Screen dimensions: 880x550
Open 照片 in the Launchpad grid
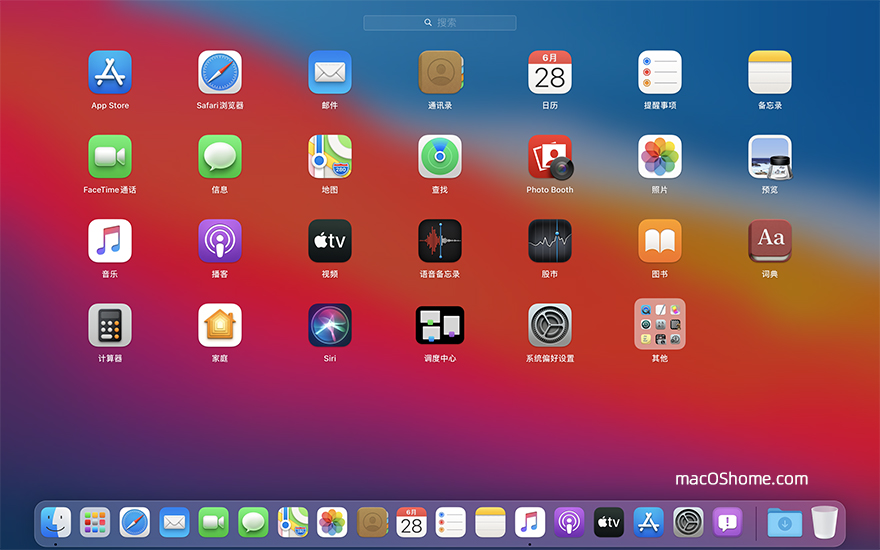(660, 157)
